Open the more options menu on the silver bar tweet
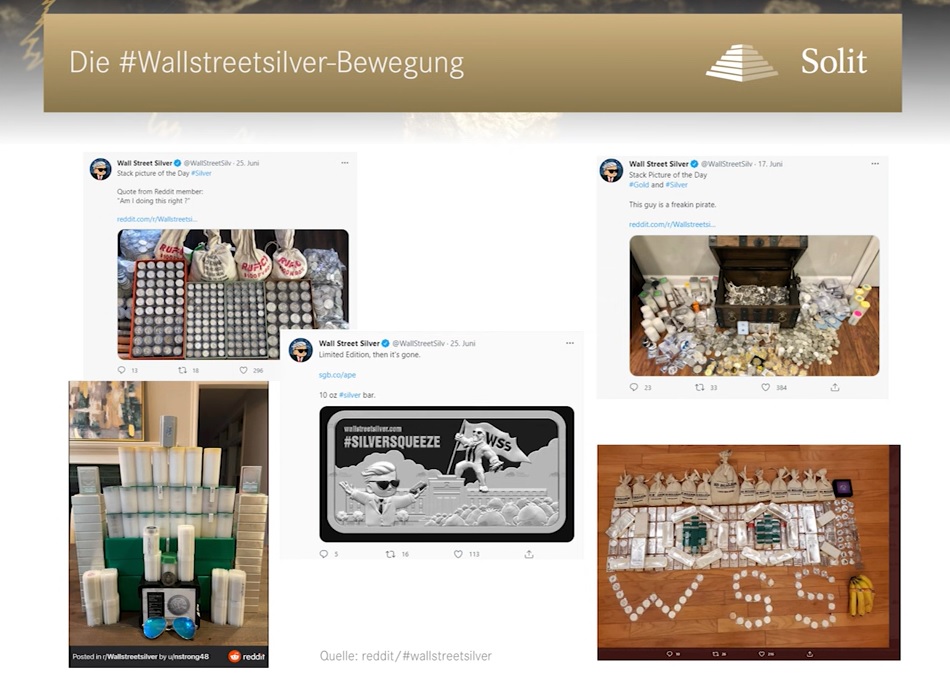 (570, 343)
